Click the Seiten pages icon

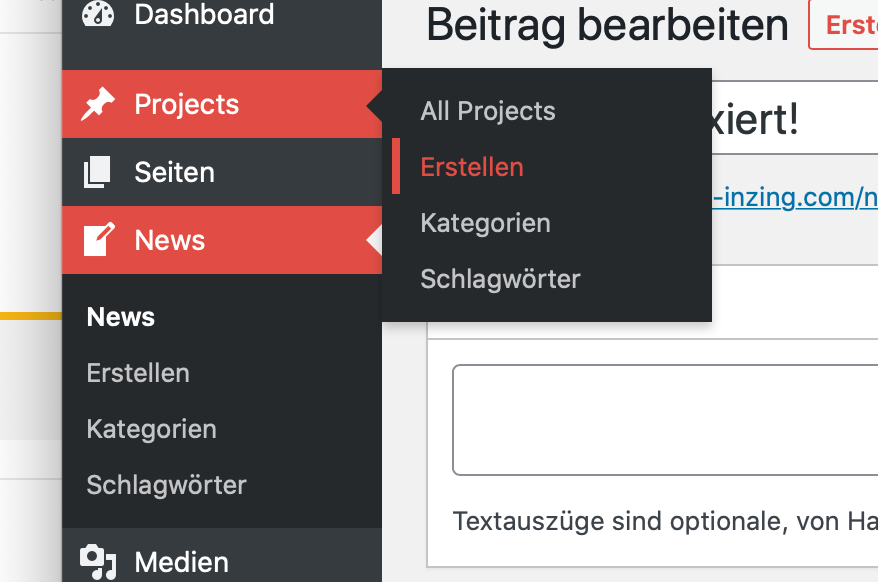pyautogui.click(x=98, y=172)
